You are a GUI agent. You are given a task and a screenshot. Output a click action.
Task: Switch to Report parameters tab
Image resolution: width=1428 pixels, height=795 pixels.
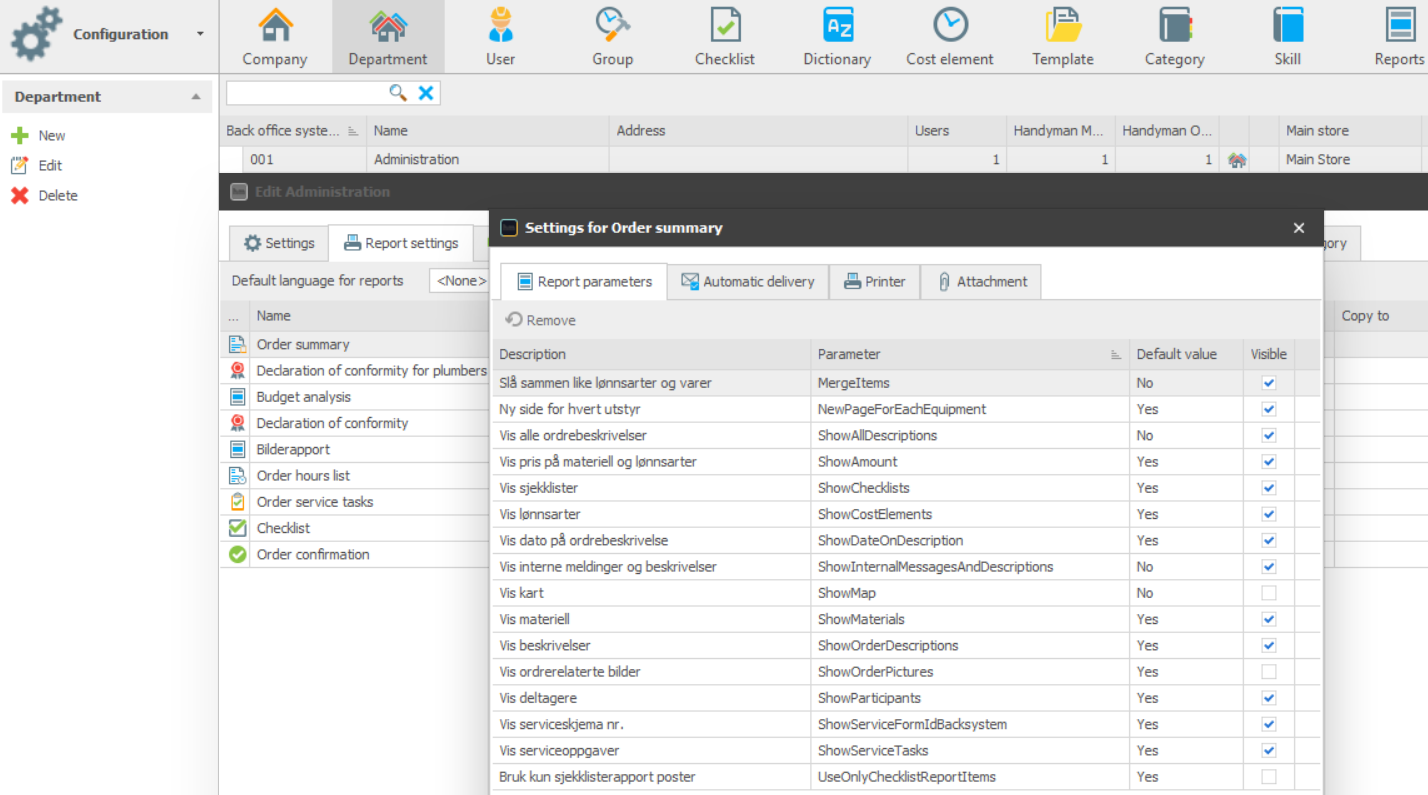[584, 282]
